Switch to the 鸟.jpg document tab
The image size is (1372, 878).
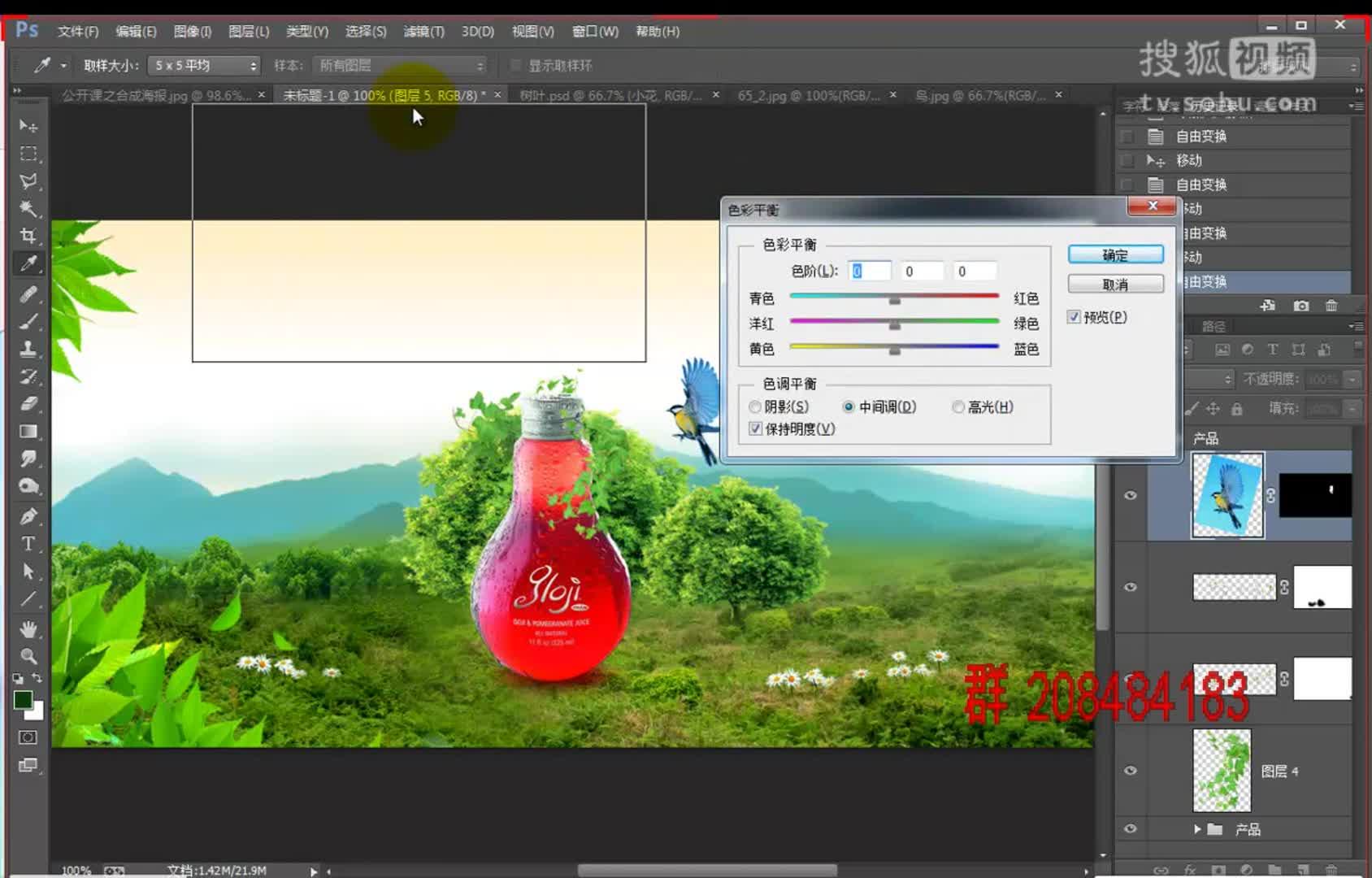tap(983, 94)
